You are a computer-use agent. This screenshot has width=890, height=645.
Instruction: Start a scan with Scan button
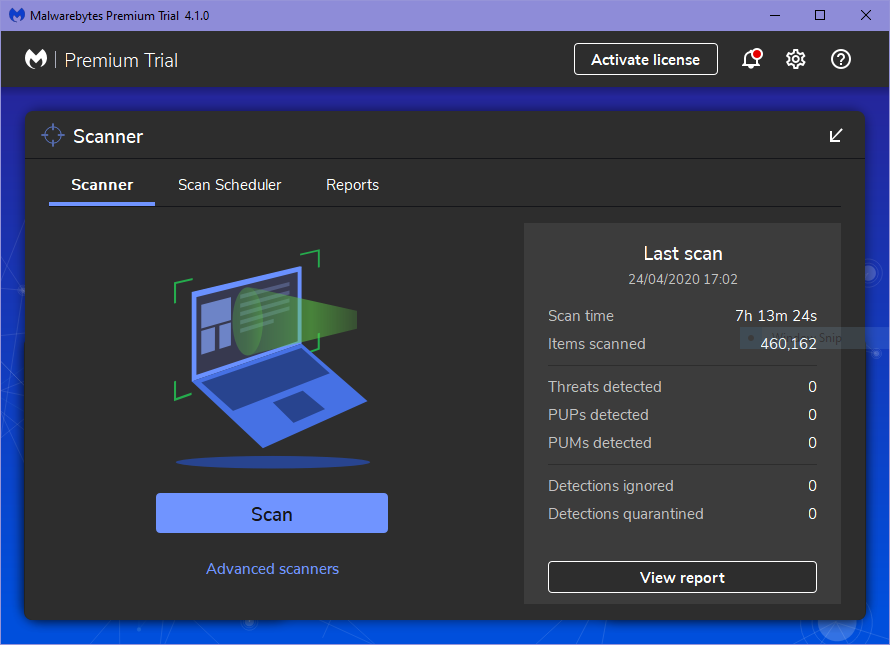point(272,513)
